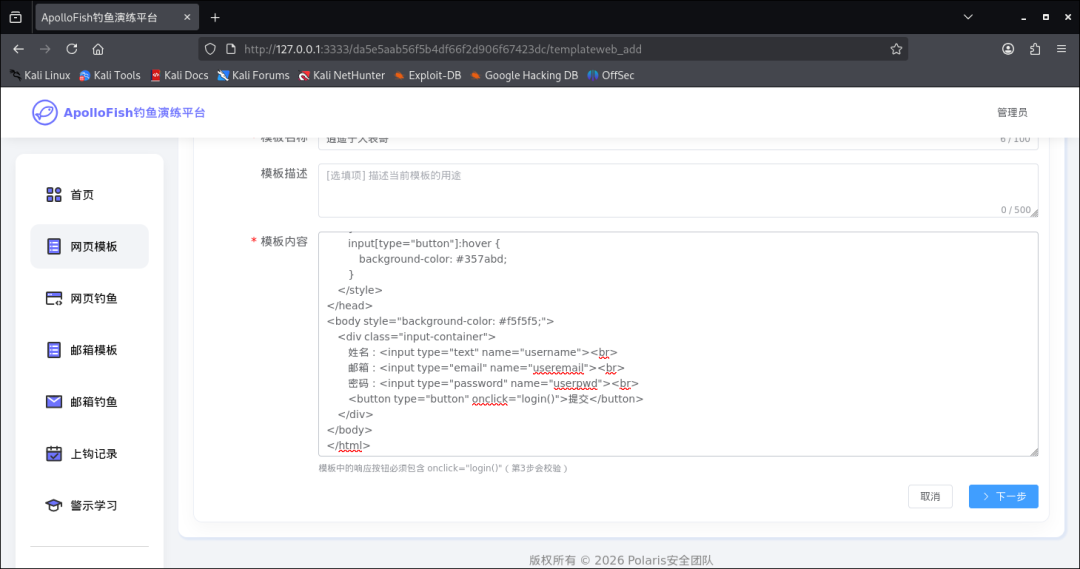Open Kali Tools bookmark
This screenshot has height=569, width=1080.
point(110,75)
